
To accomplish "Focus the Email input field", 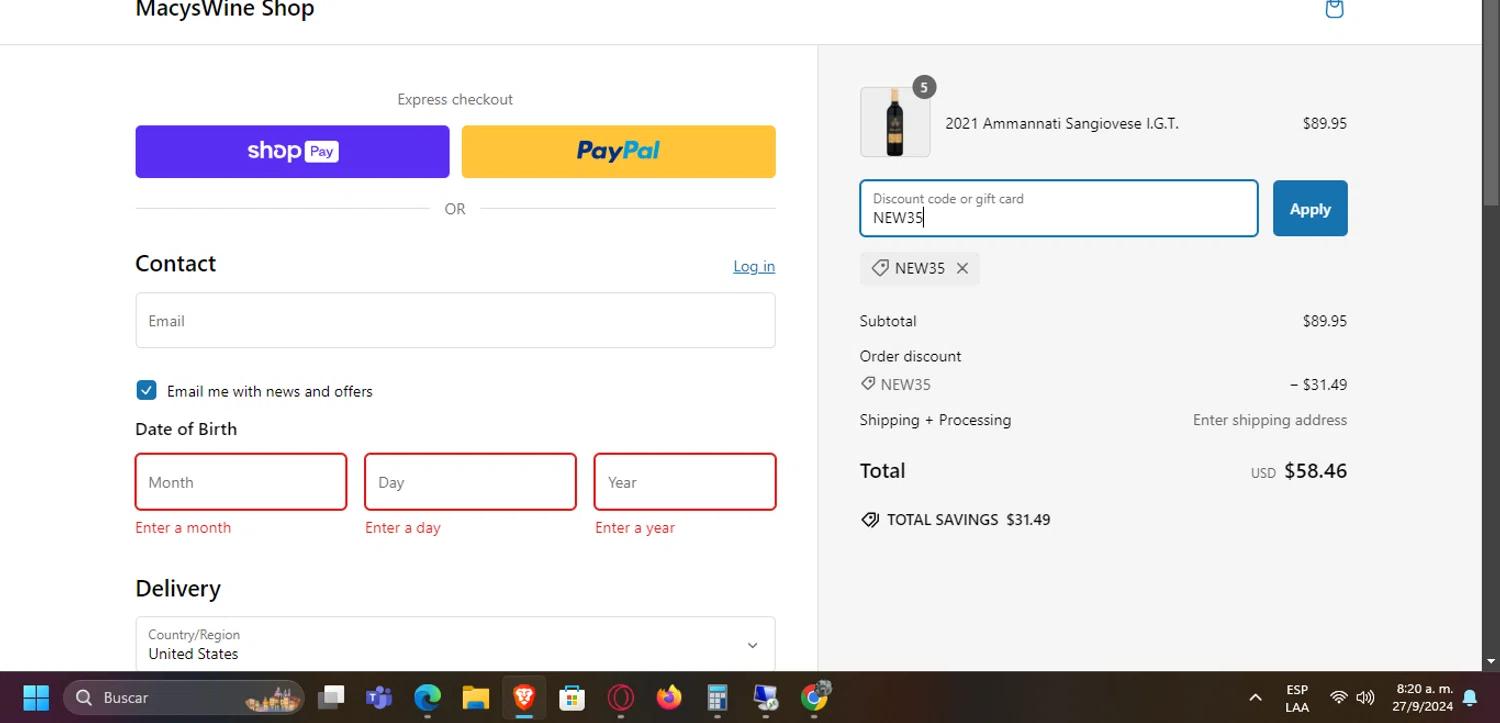I will tap(455, 320).
